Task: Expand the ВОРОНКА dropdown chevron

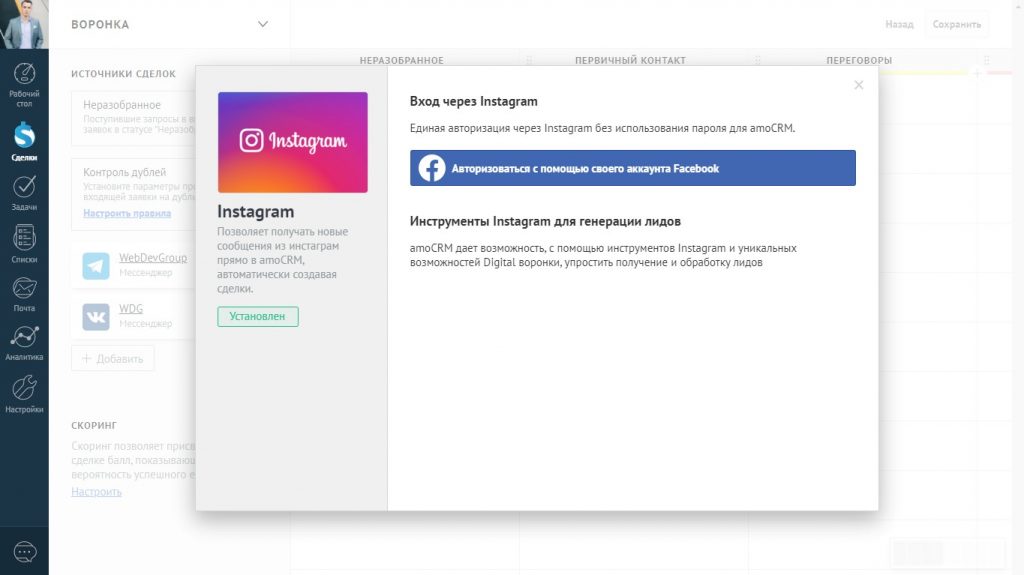Action: pyautogui.click(x=263, y=24)
